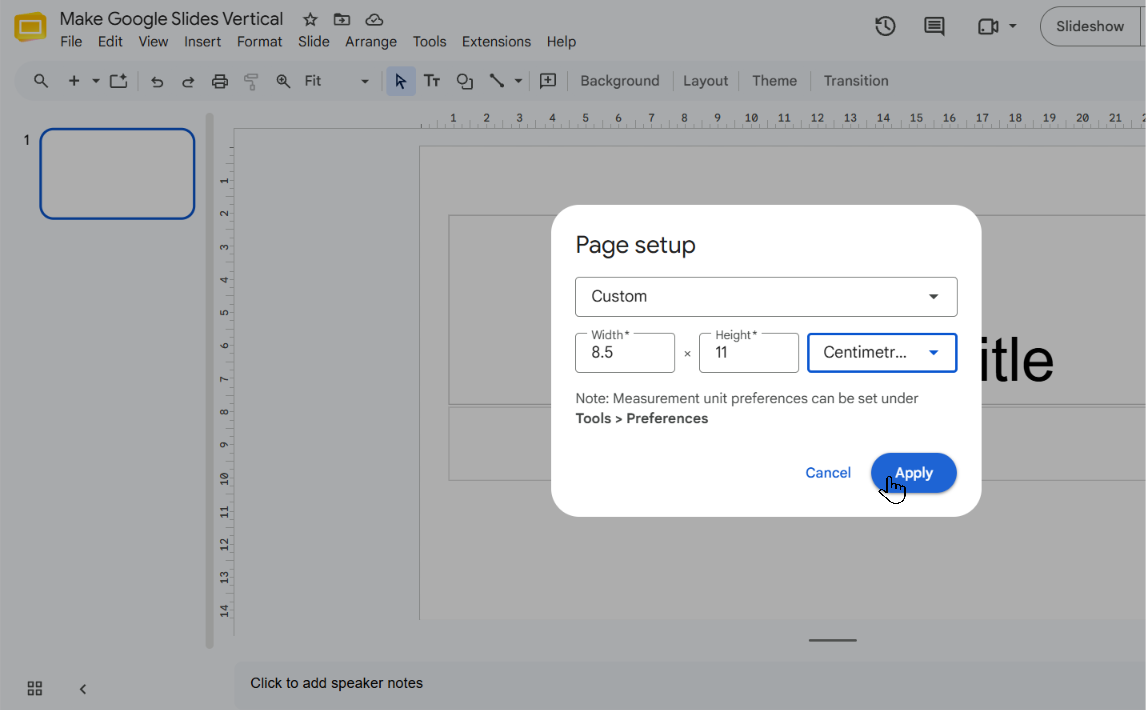Screen dimensions: 1146x710
Task: Click the Width input field
Action: click(625, 353)
